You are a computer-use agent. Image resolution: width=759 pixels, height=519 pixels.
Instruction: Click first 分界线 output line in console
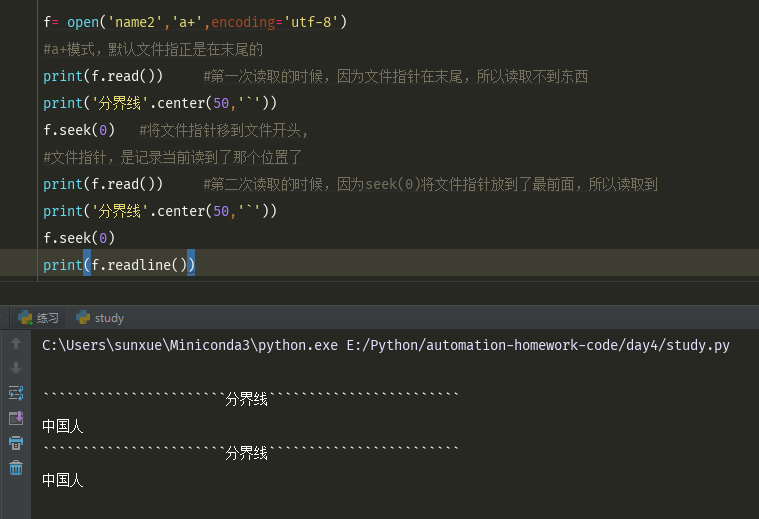250,399
